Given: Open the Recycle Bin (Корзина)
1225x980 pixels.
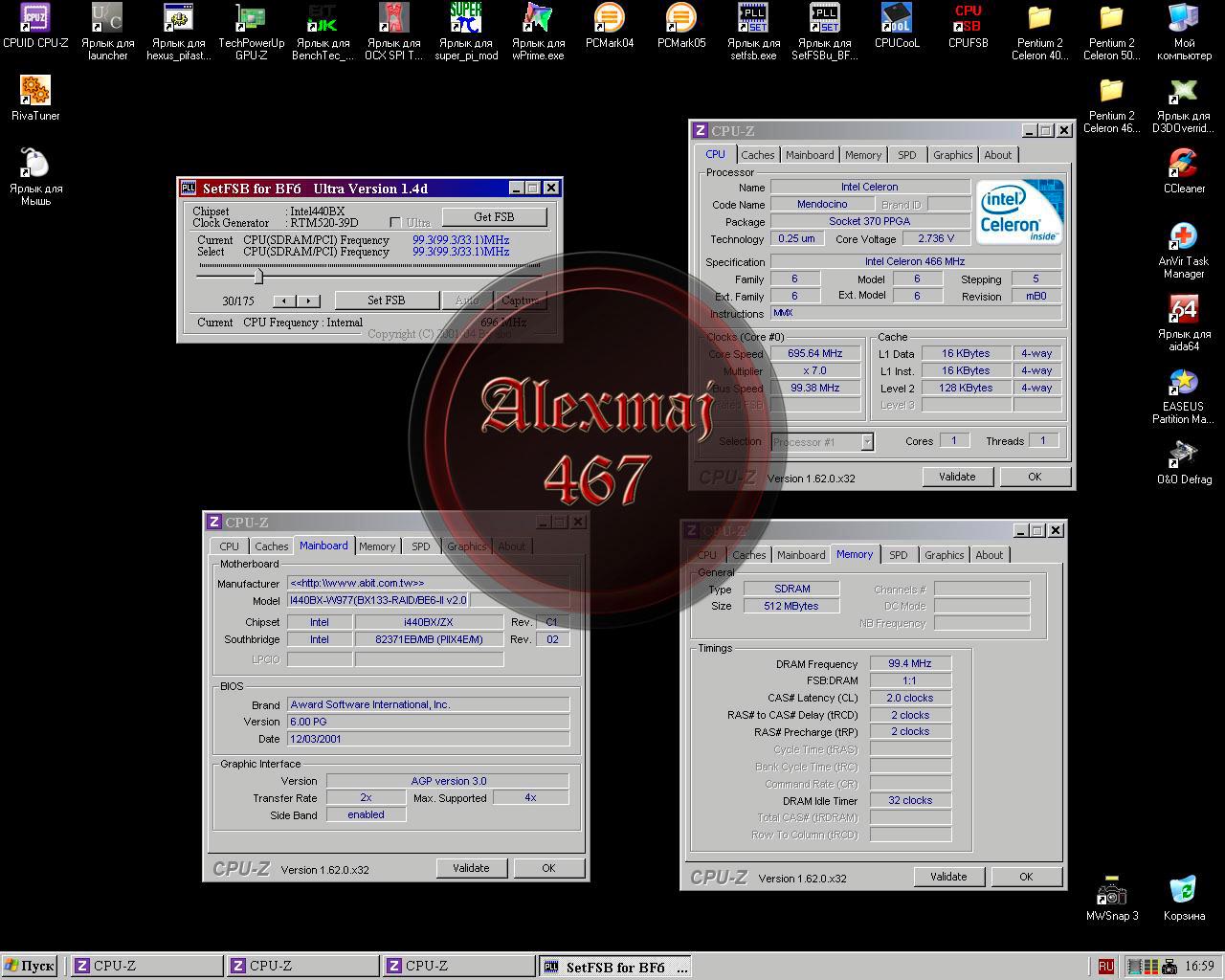Looking at the screenshot, I should (x=1184, y=890).
